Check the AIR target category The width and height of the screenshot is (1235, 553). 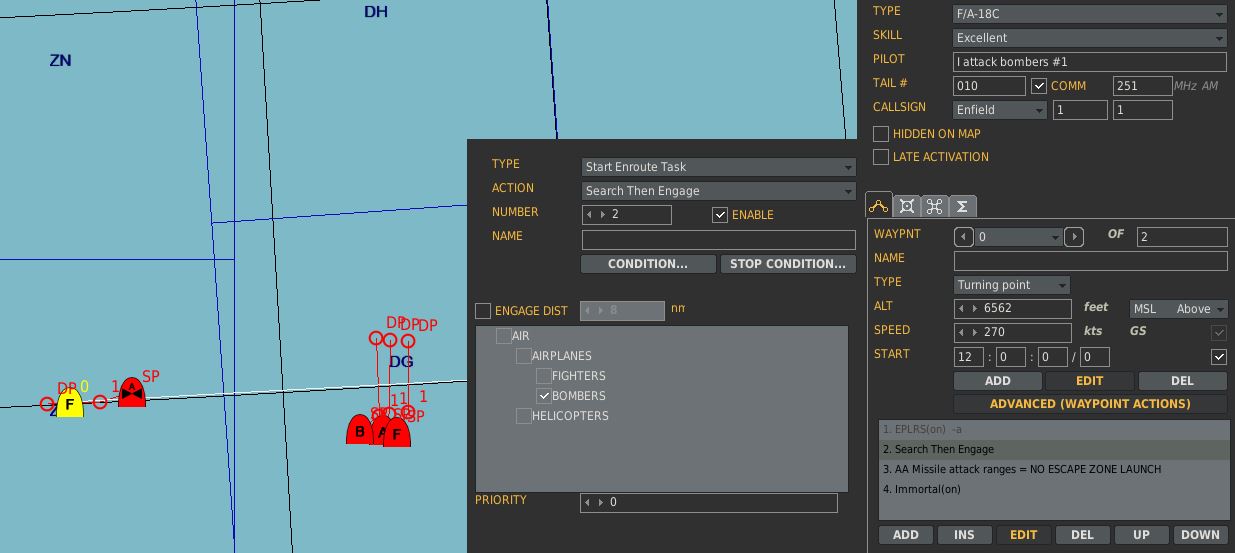click(x=504, y=336)
